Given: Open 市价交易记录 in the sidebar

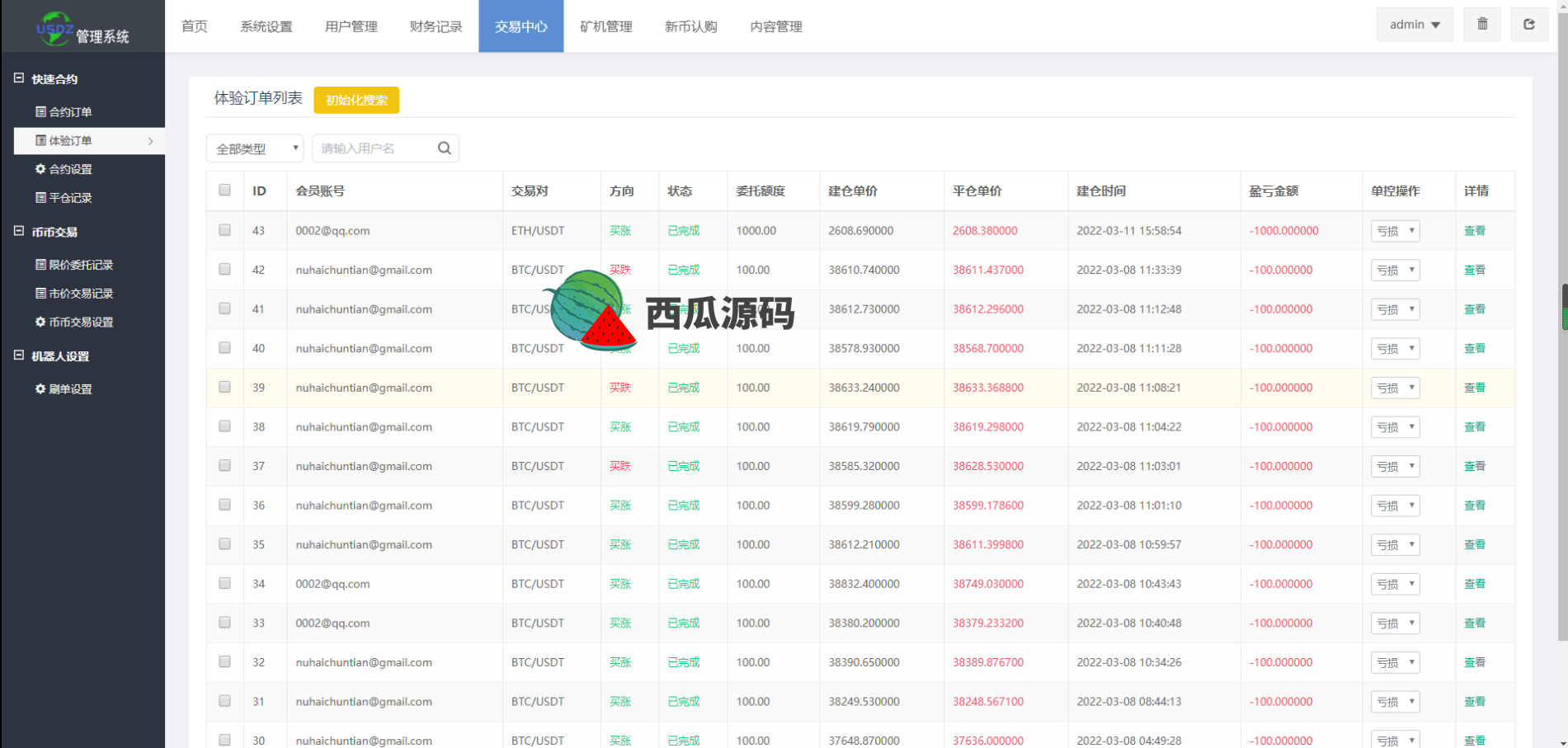Looking at the screenshot, I should 82,294.
